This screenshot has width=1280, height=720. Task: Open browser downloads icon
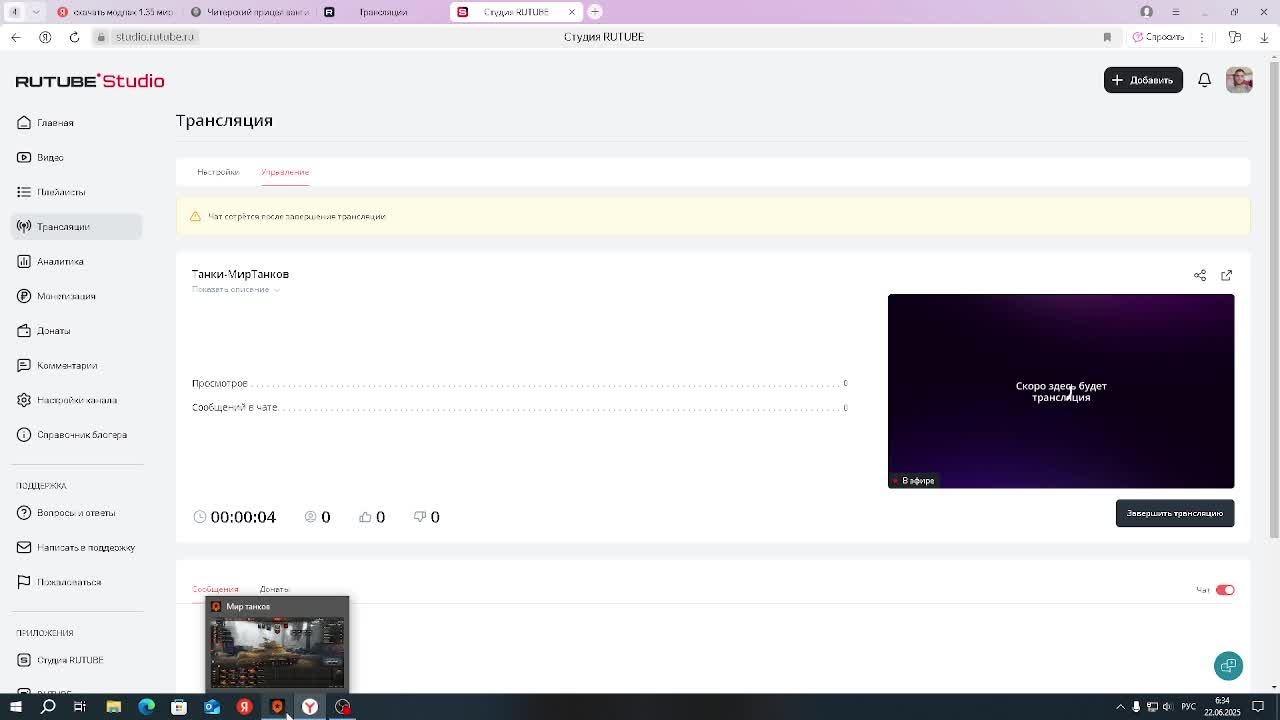(x=1264, y=37)
